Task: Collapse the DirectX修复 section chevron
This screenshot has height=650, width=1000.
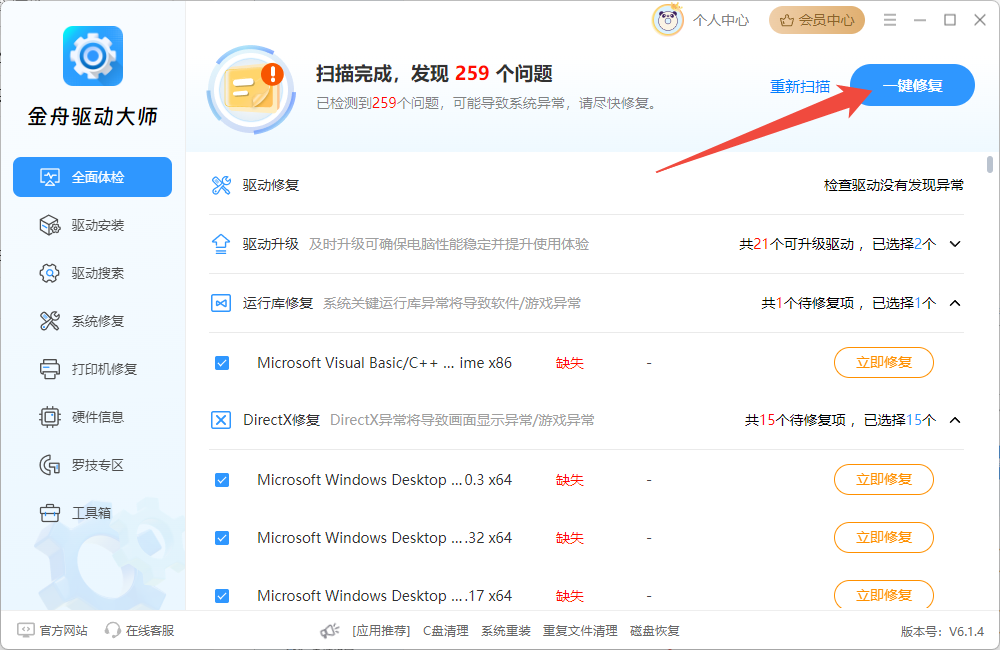Action: coord(955,420)
